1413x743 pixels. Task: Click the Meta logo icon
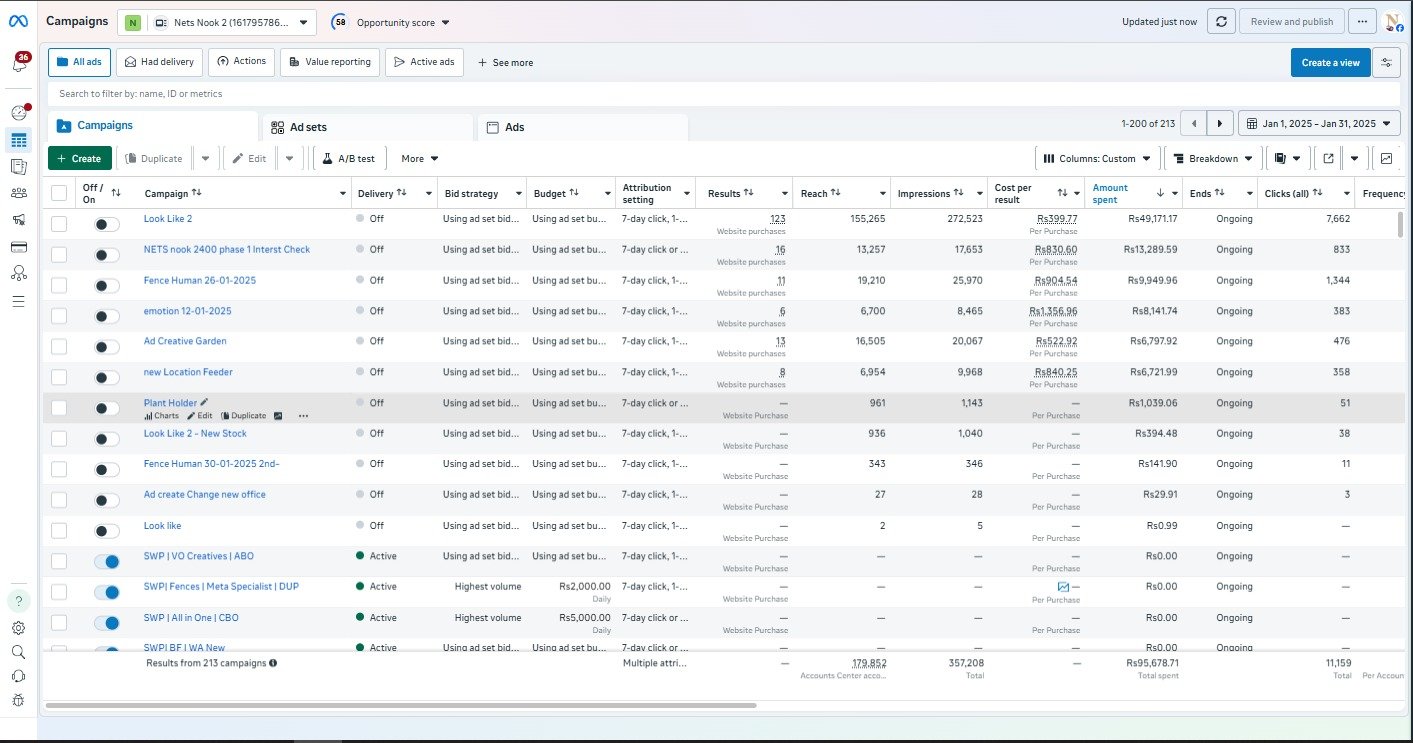20,21
